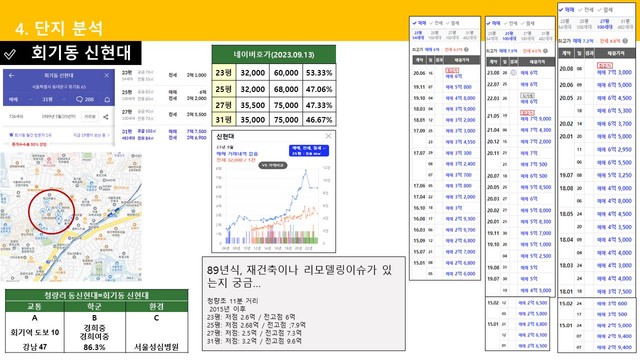Viewport: 640px width, 360px height.
Task: Toggle the 매매 check in the 25평 transaction panel
Action: pos(493,23)
